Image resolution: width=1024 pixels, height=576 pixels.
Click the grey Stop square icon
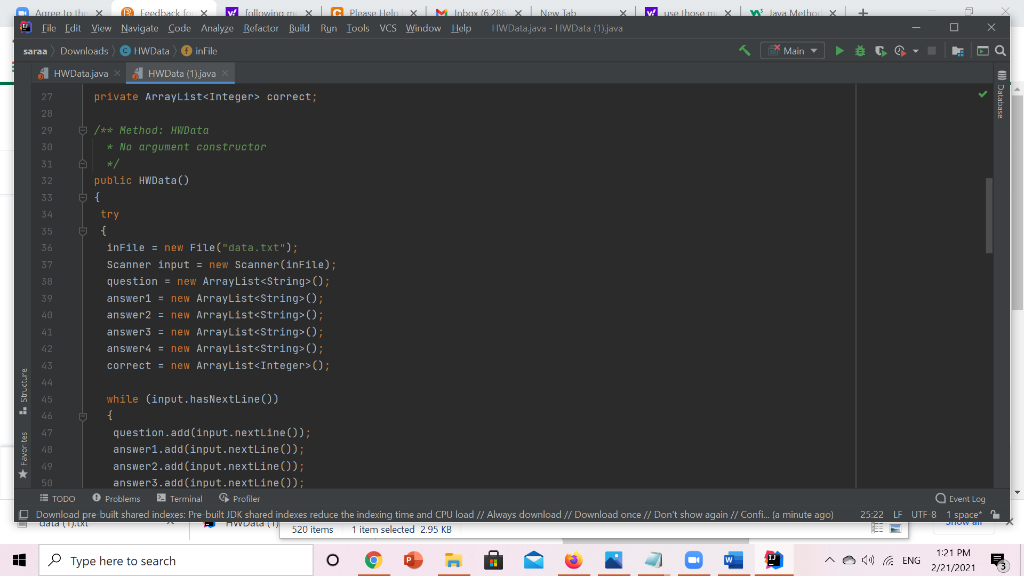(x=932, y=50)
